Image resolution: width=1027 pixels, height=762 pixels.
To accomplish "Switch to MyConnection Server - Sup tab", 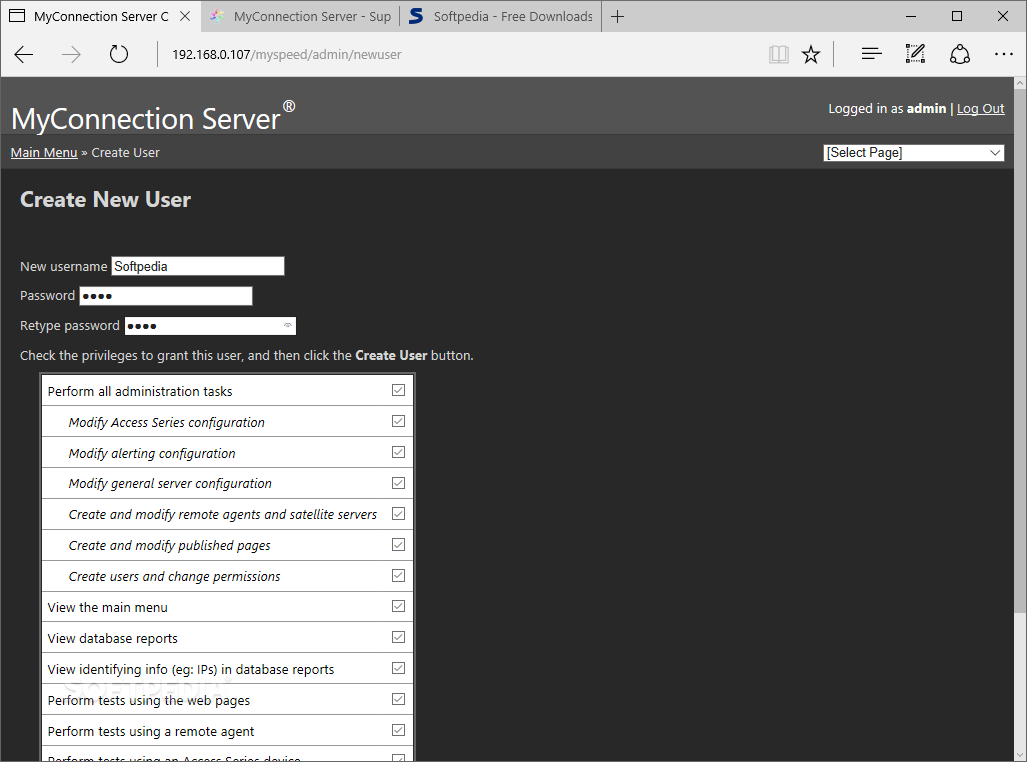I will point(301,16).
